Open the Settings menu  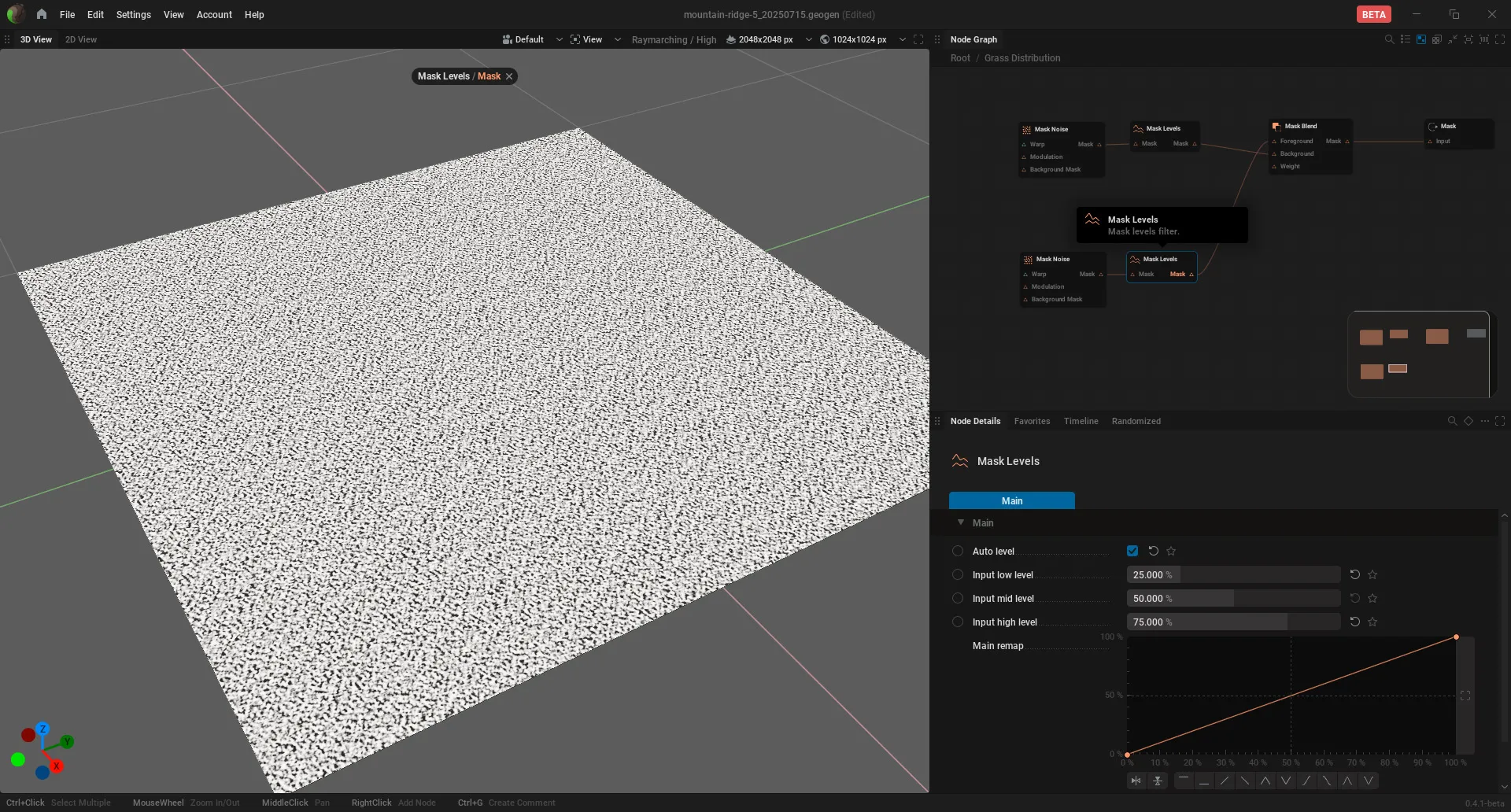(x=133, y=14)
